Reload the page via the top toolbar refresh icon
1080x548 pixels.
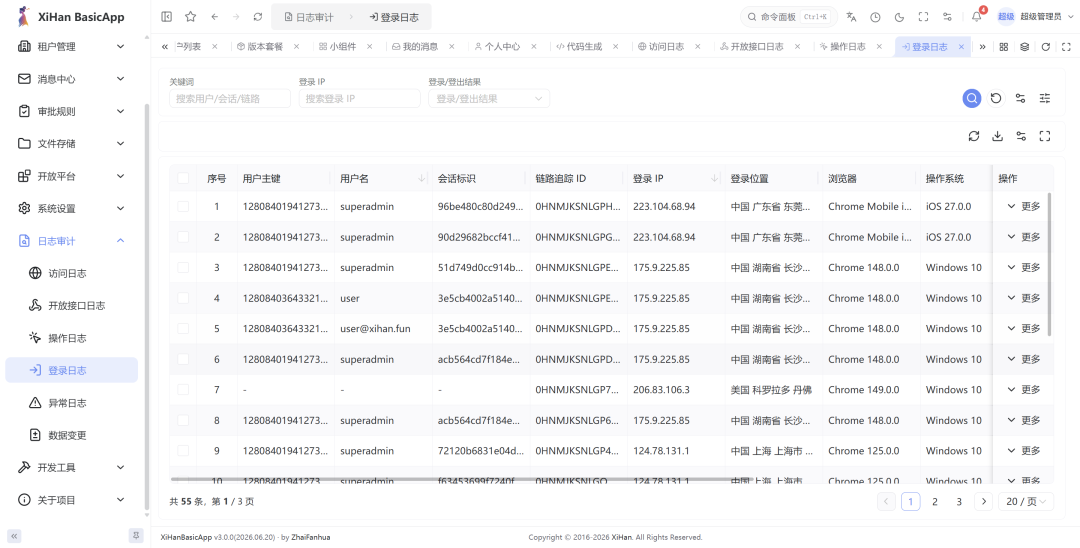click(x=258, y=17)
